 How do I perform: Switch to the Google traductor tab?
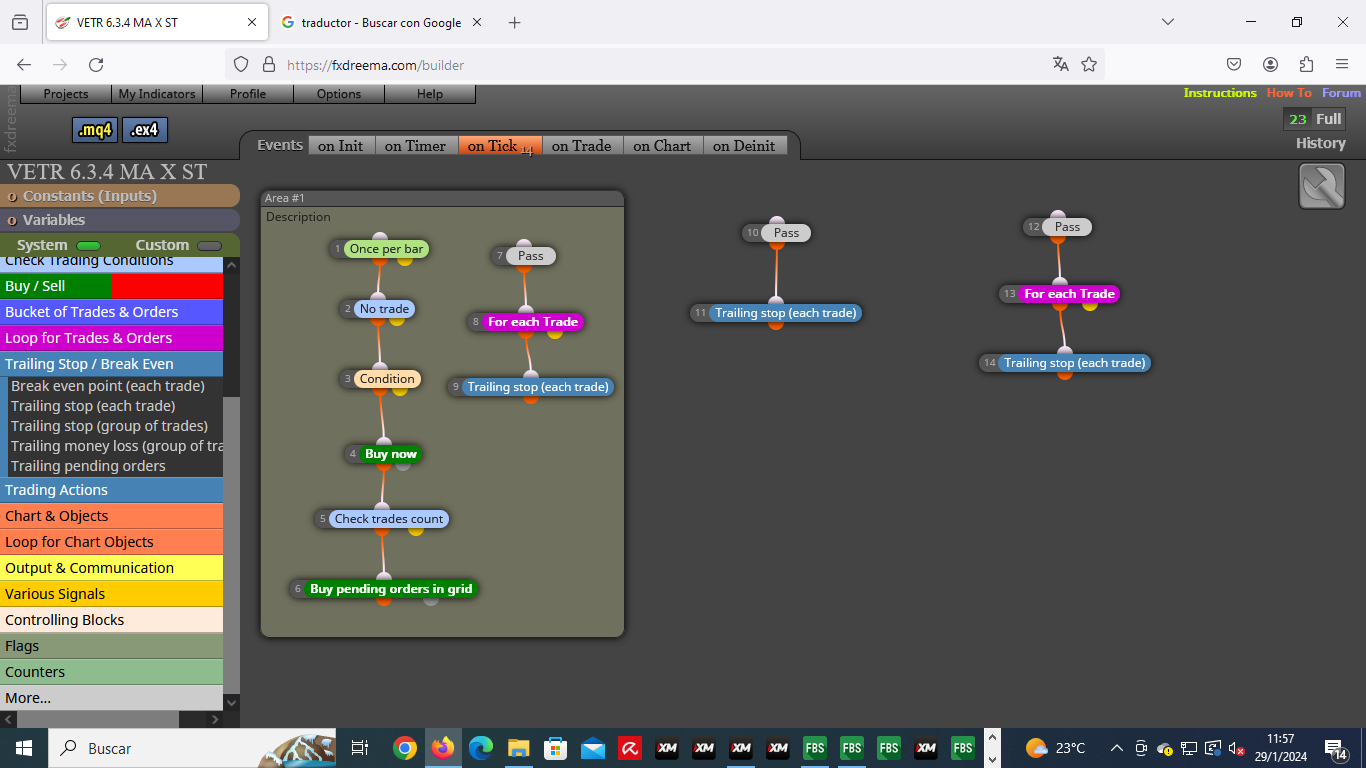click(380, 22)
